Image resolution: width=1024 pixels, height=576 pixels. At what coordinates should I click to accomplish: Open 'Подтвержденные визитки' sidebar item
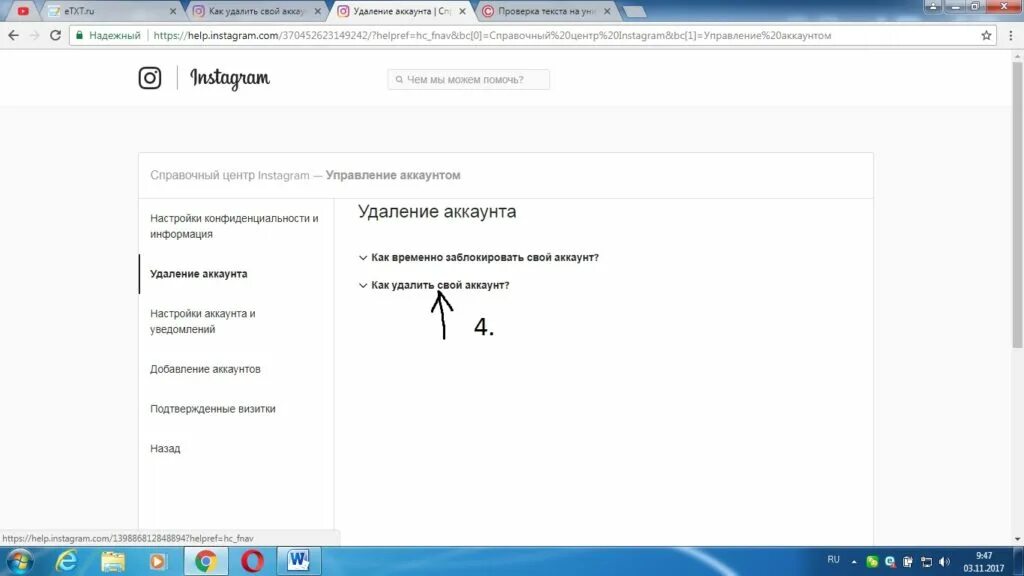coord(212,409)
